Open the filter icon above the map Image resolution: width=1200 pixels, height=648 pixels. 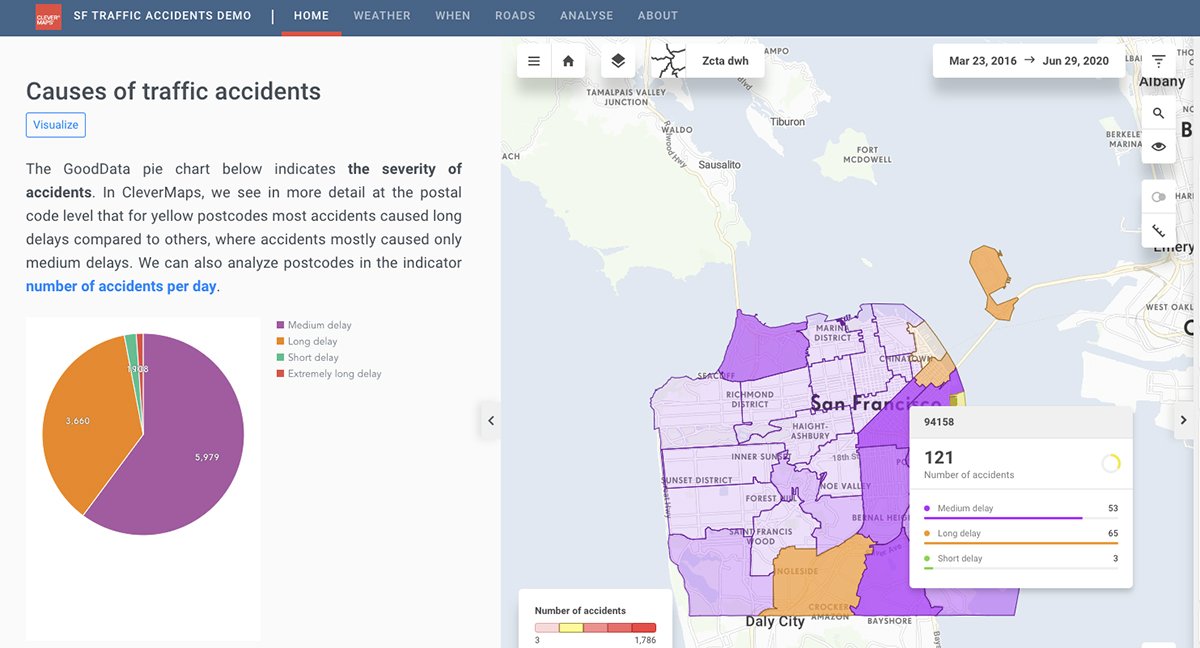coord(1159,60)
